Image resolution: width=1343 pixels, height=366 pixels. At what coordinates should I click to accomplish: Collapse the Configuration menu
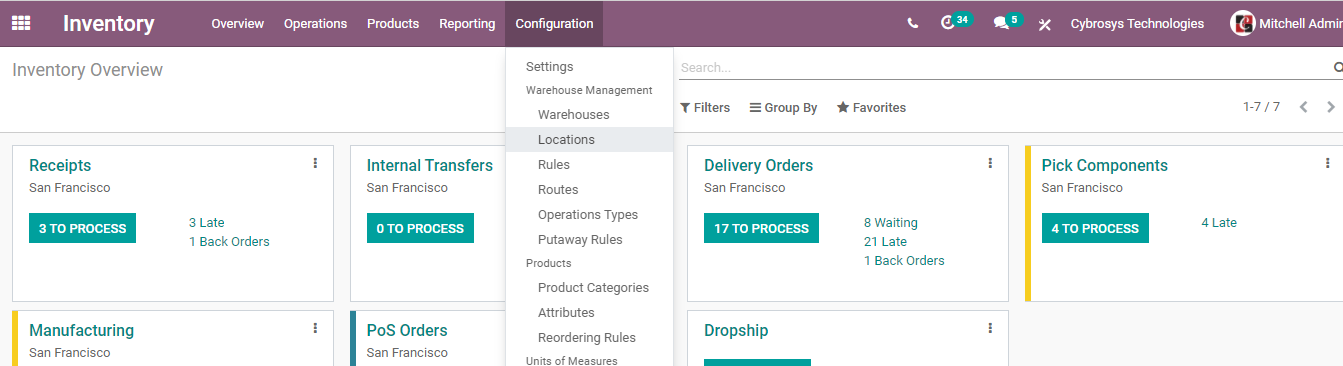[x=554, y=23]
